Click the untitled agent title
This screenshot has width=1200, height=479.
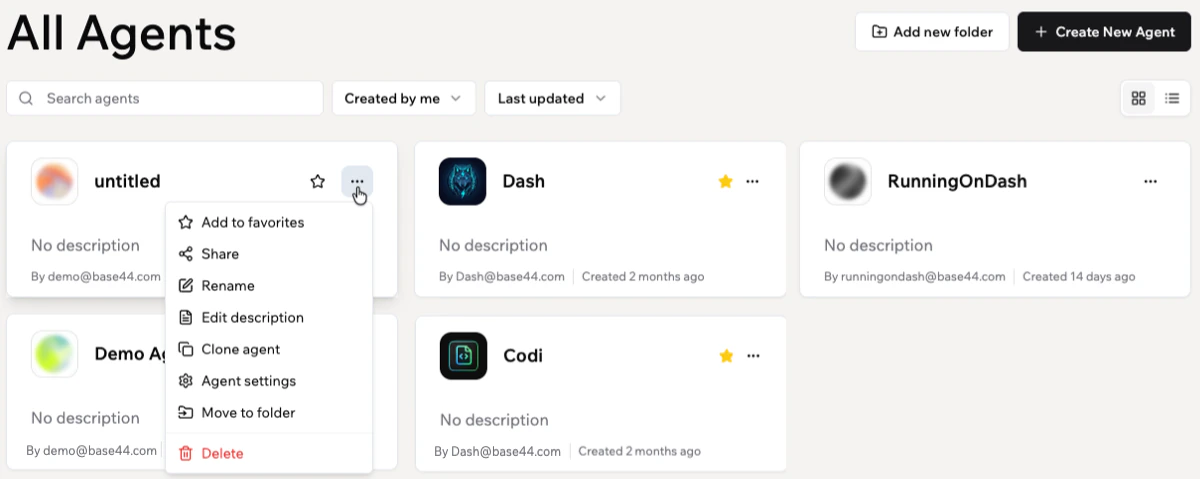coord(127,181)
